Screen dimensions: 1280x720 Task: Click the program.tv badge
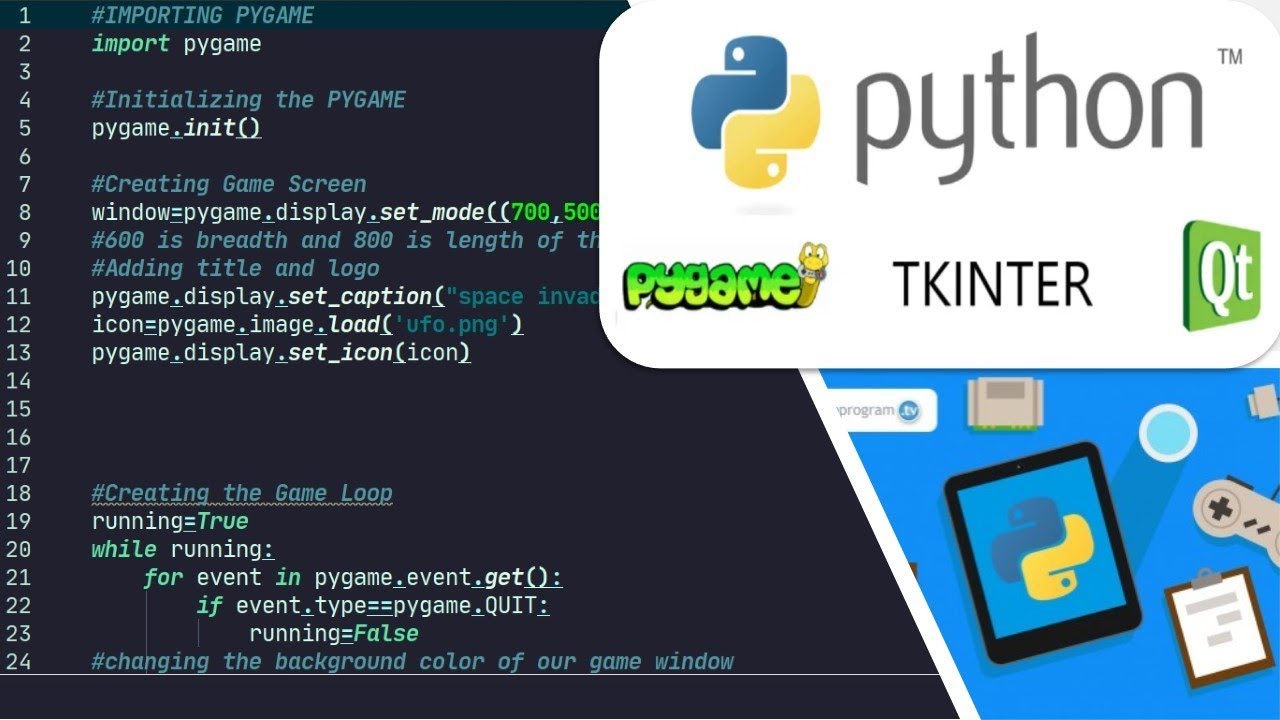pos(880,411)
